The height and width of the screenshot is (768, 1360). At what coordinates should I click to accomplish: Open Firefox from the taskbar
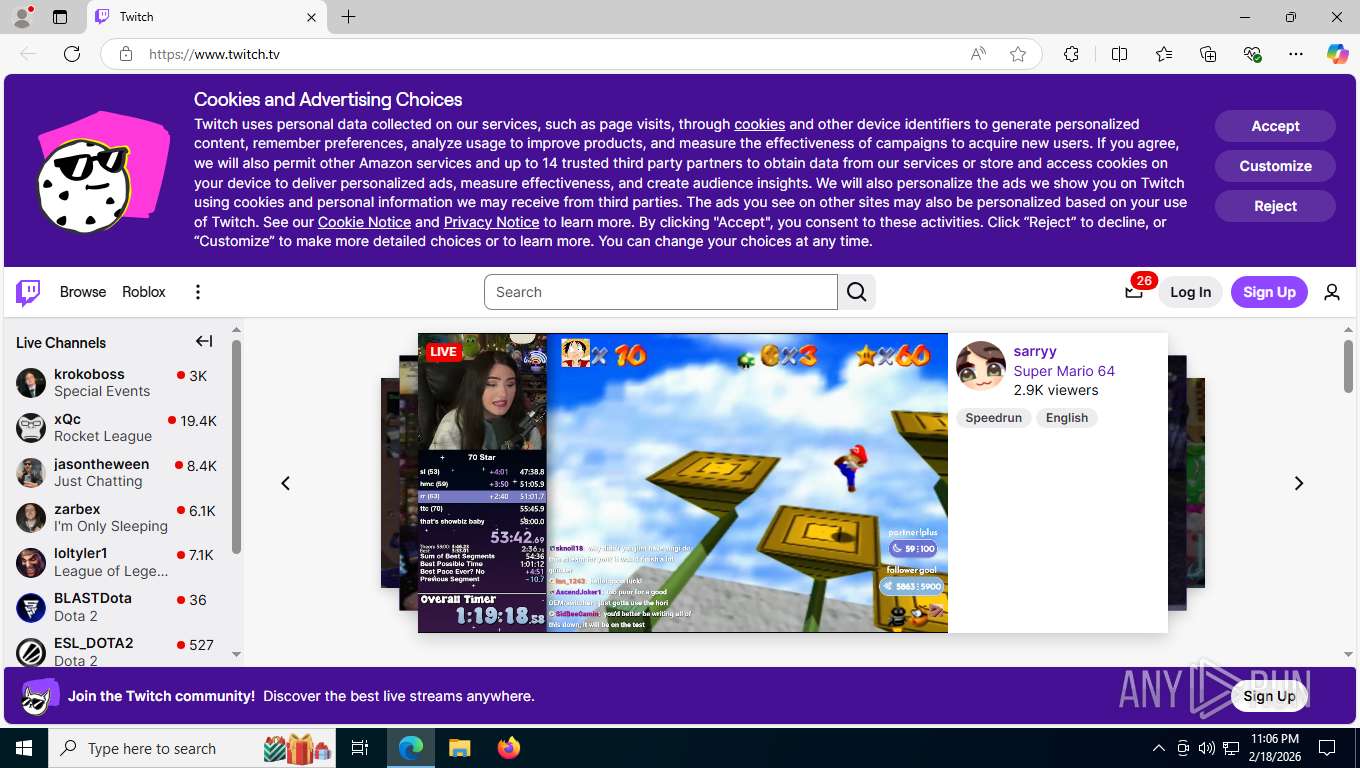point(509,748)
